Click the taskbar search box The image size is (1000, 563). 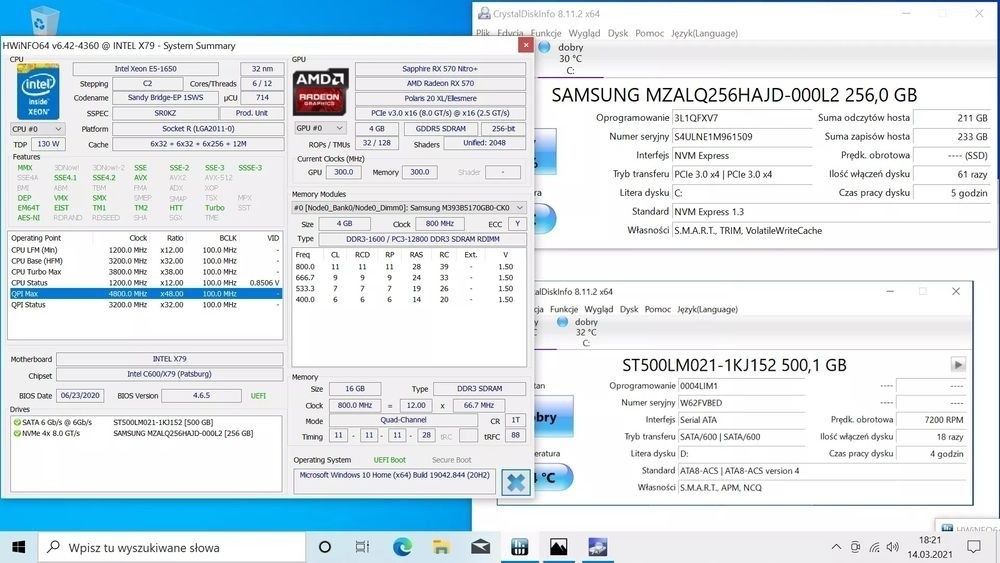pyautogui.click(x=173, y=547)
